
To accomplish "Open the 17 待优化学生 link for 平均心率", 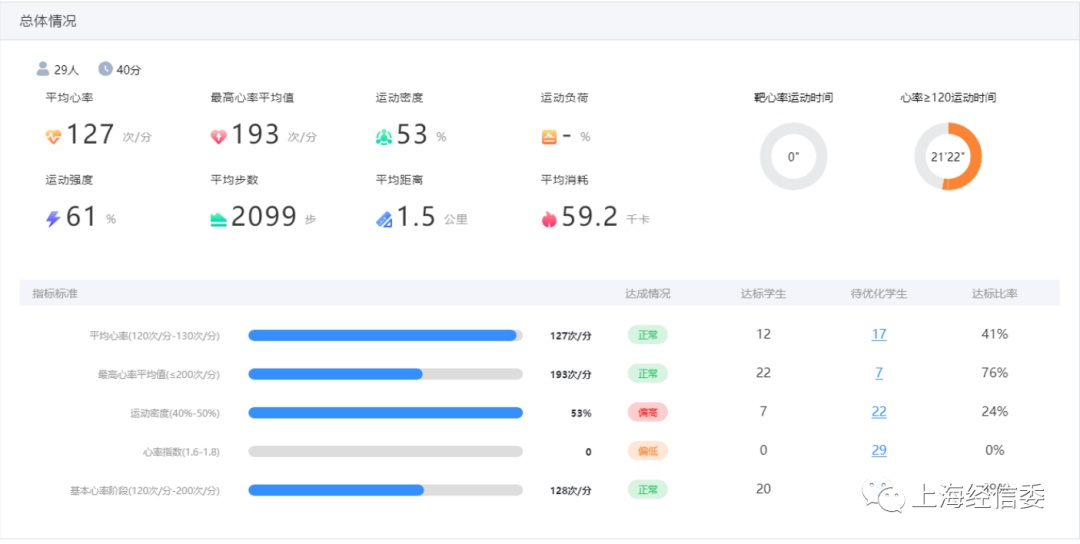I will [878, 334].
